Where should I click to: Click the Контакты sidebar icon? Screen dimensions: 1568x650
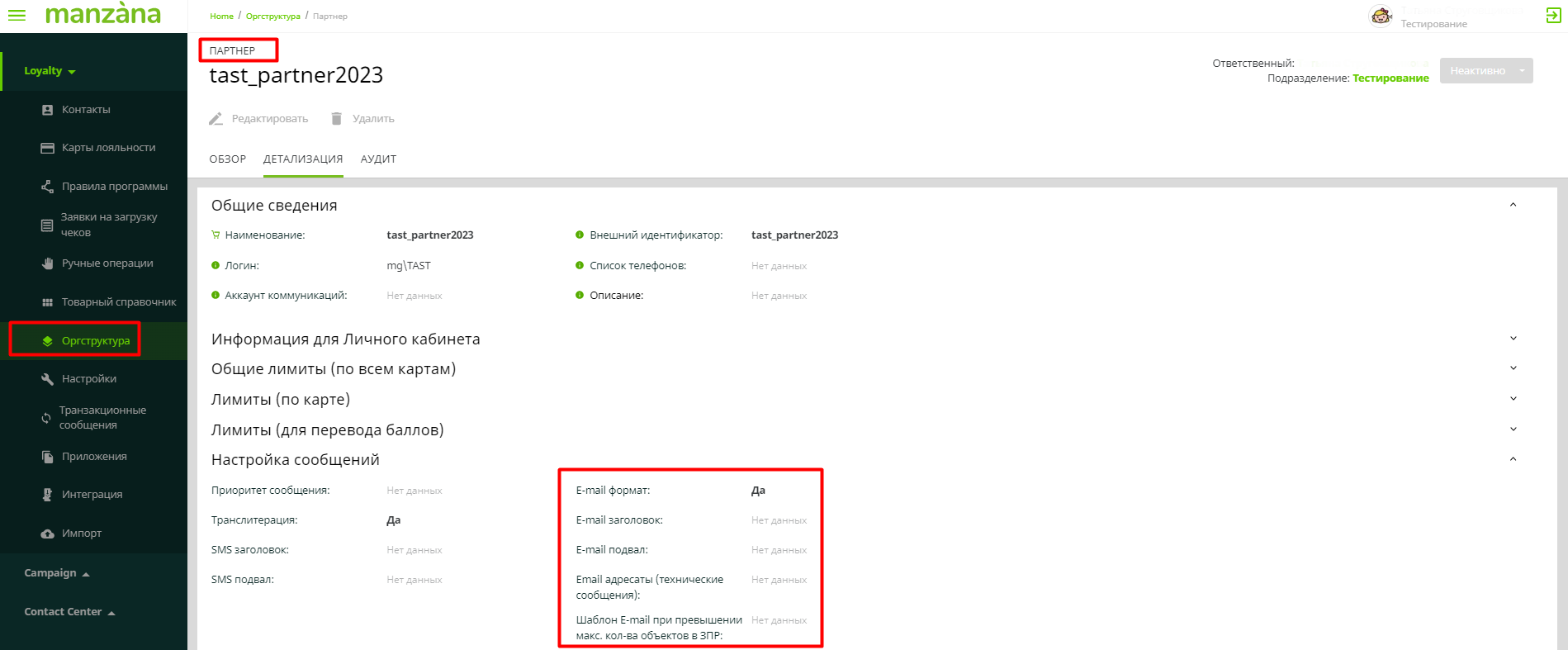tap(47, 110)
